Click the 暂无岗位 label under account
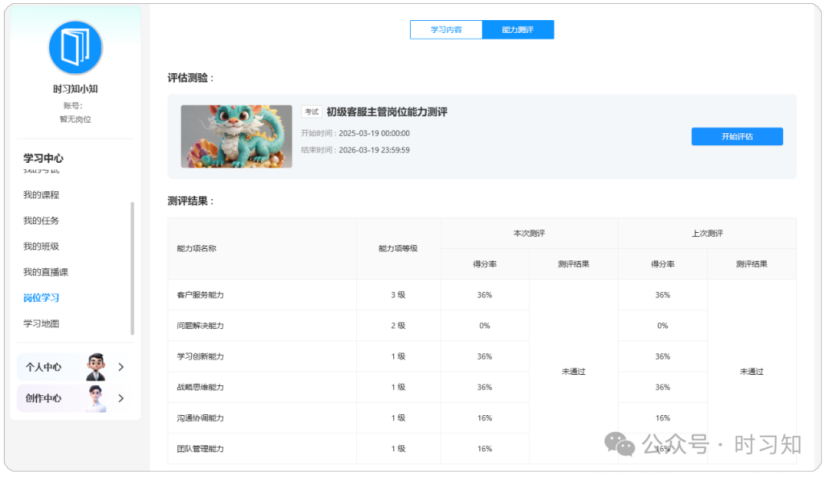This screenshot has width=829, height=478. [x=75, y=120]
